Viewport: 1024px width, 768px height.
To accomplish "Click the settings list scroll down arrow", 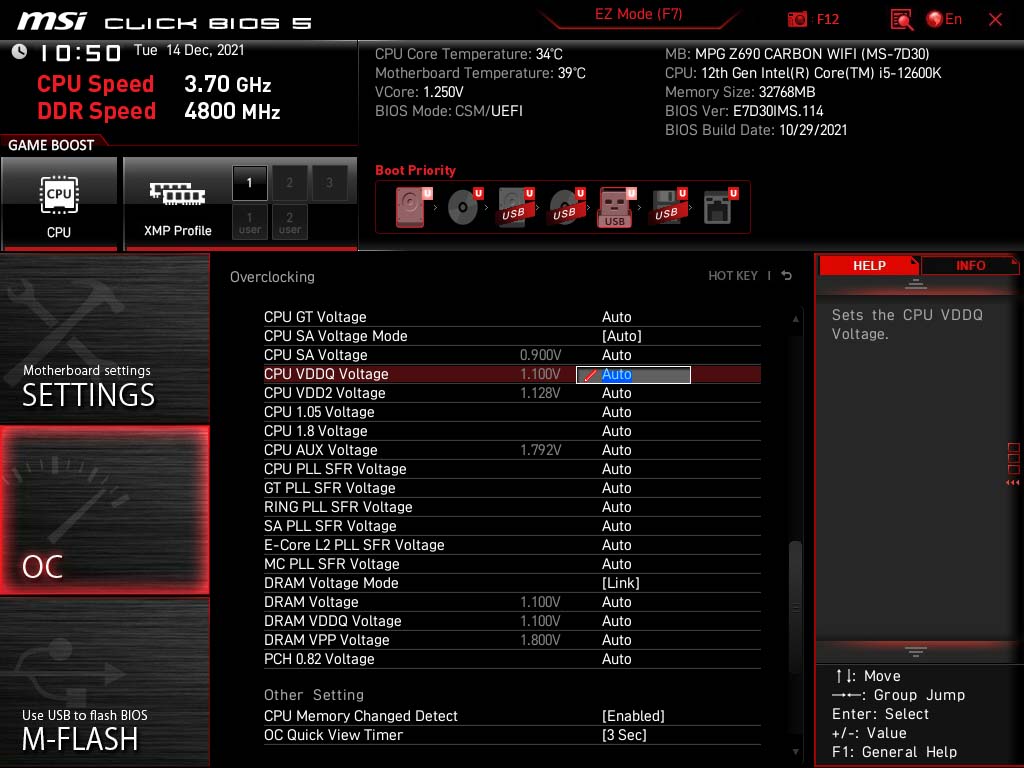I will 795,752.
